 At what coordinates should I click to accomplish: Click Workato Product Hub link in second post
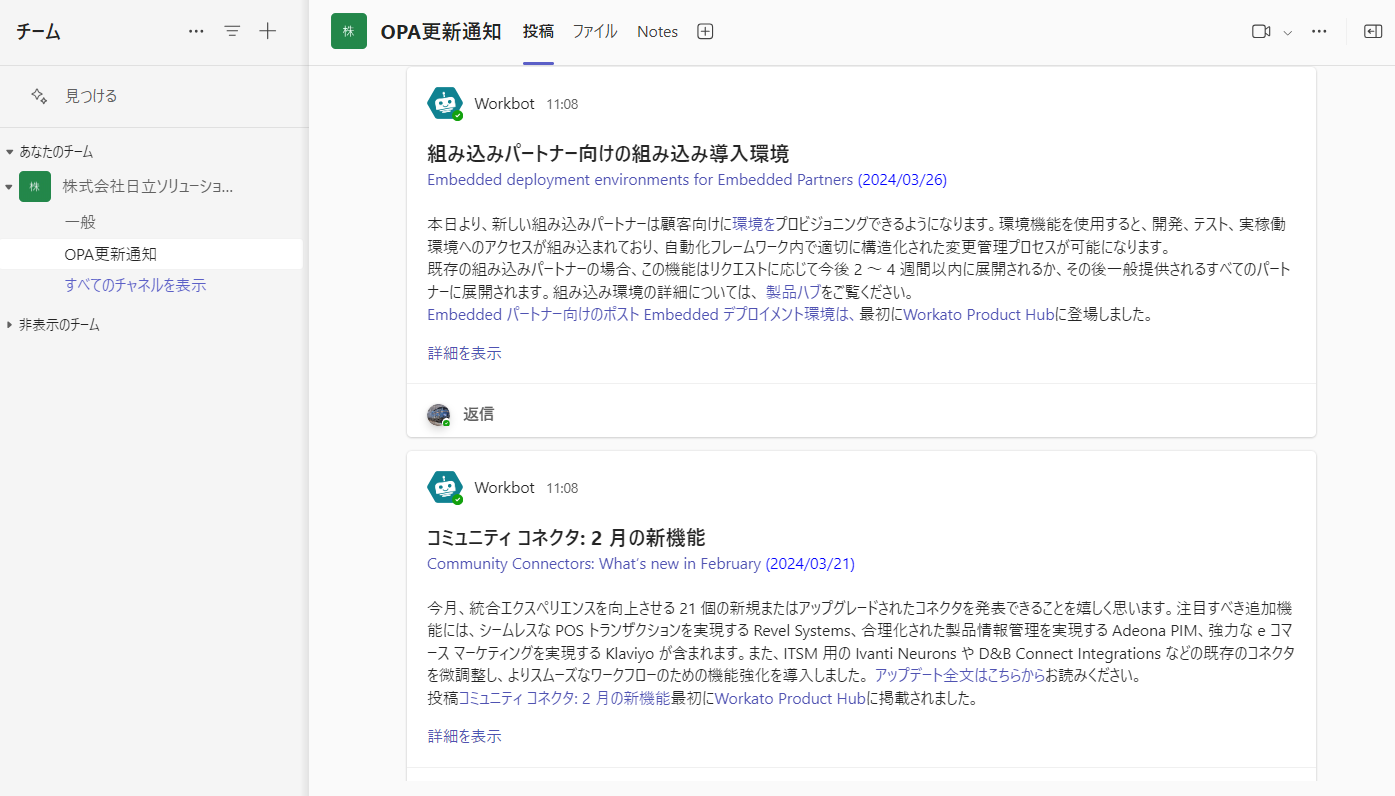click(x=790, y=698)
